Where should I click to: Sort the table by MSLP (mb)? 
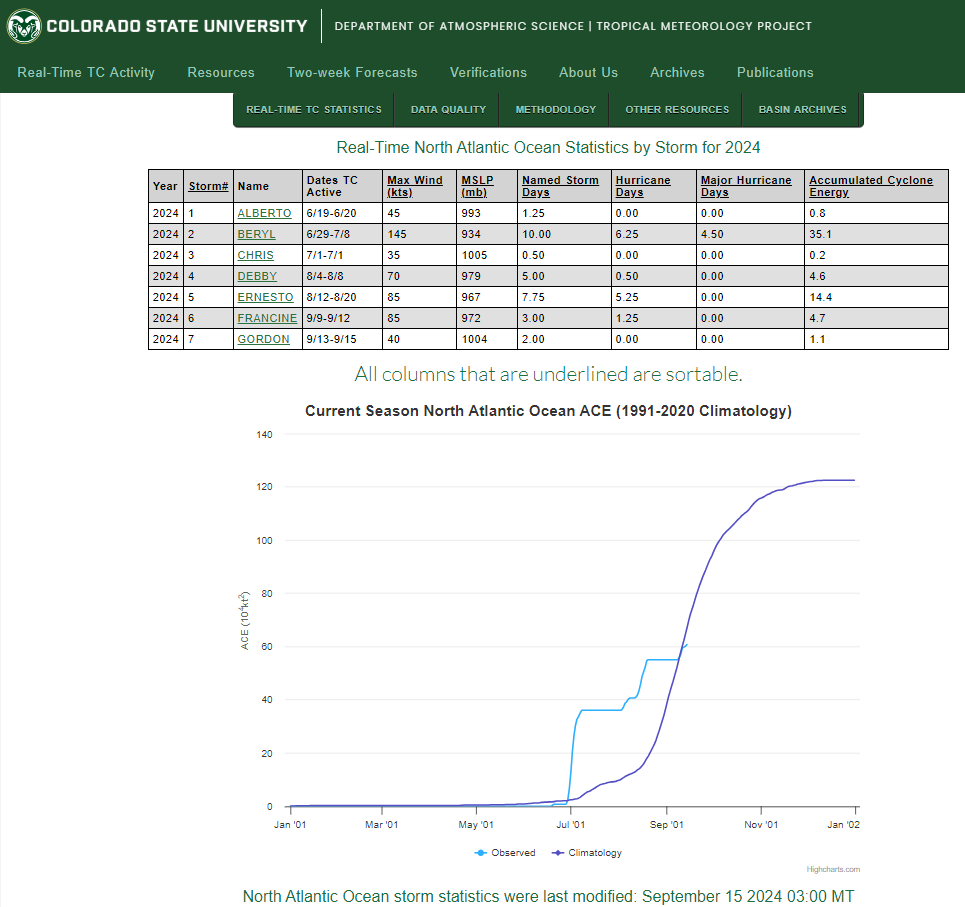pos(478,186)
